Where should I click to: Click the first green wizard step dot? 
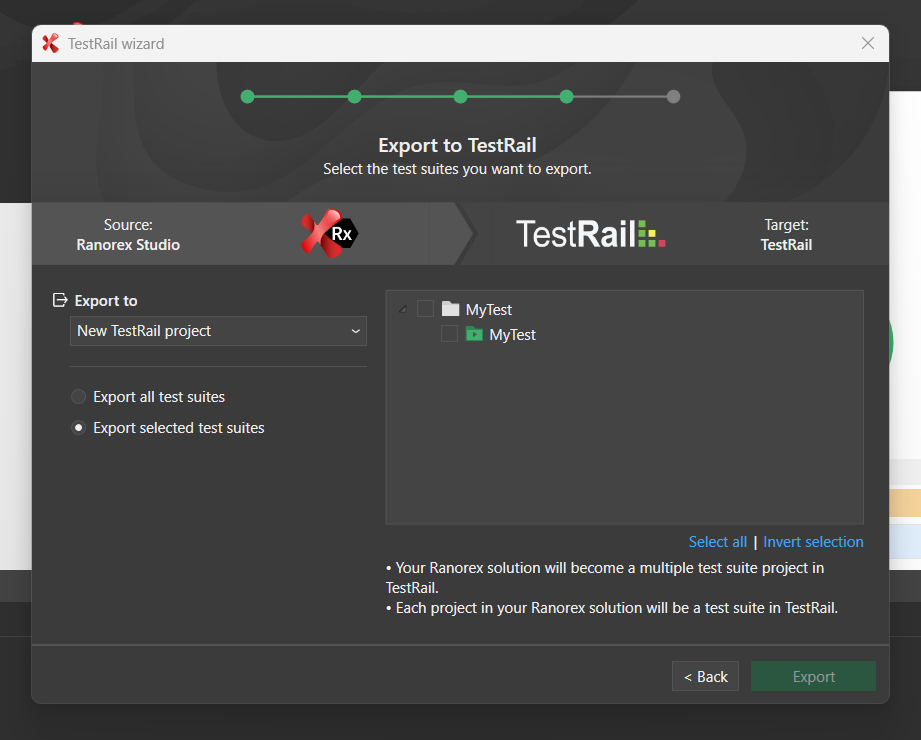pos(248,97)
